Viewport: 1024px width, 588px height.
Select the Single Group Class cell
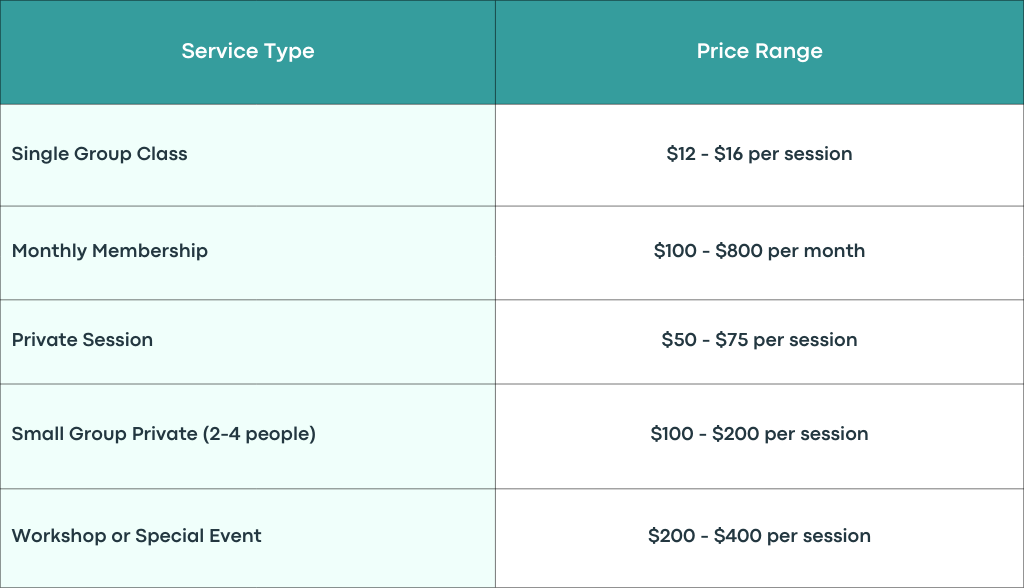tap(248, 155)
